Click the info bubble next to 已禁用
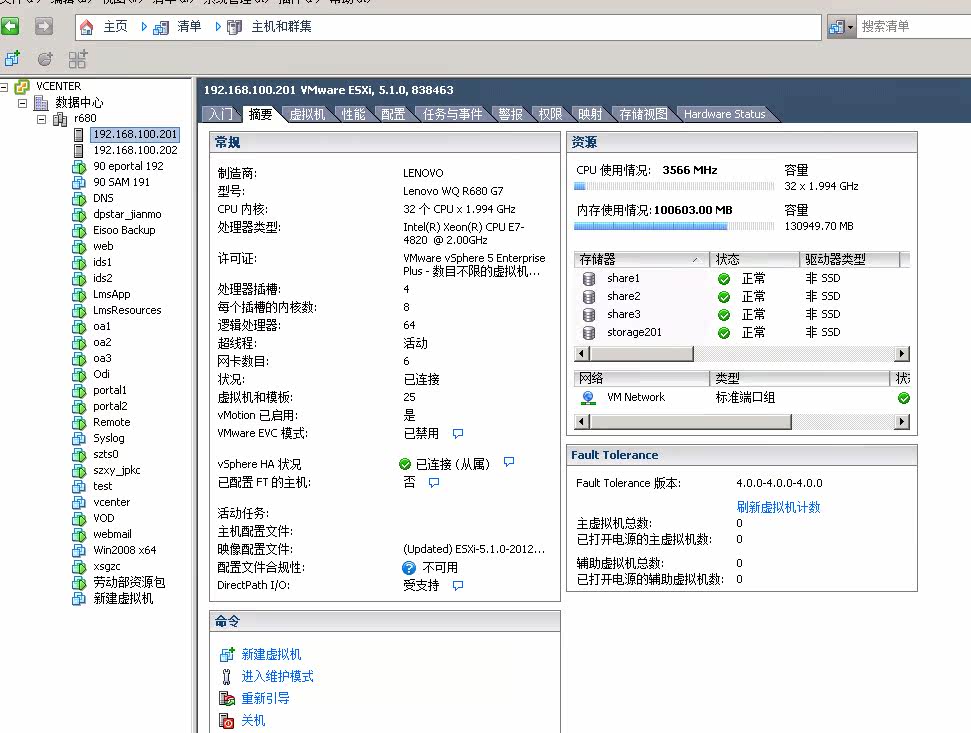The image size is (971, 733). coord(458,433)
